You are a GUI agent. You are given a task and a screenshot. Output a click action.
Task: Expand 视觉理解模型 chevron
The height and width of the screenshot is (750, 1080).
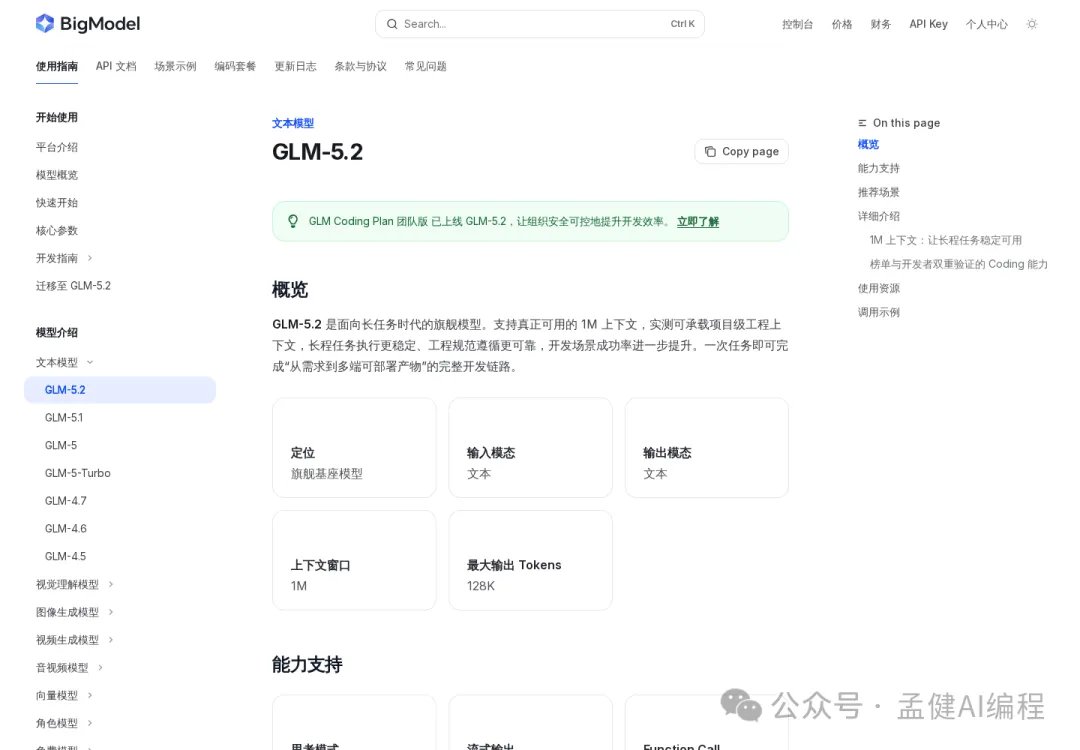111,584
